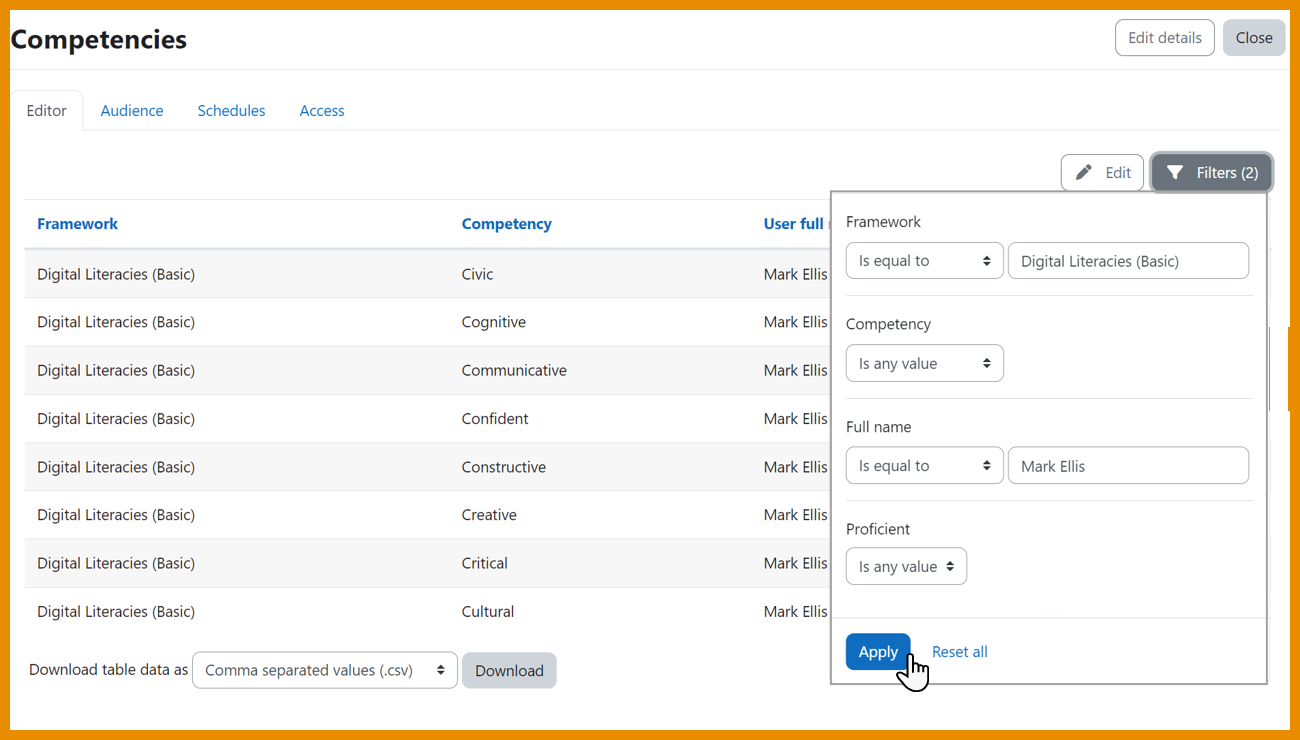The height and width of the screenshot is (740, 1300).
Task: Click the Framework filter label
Action: click(883, 222)
